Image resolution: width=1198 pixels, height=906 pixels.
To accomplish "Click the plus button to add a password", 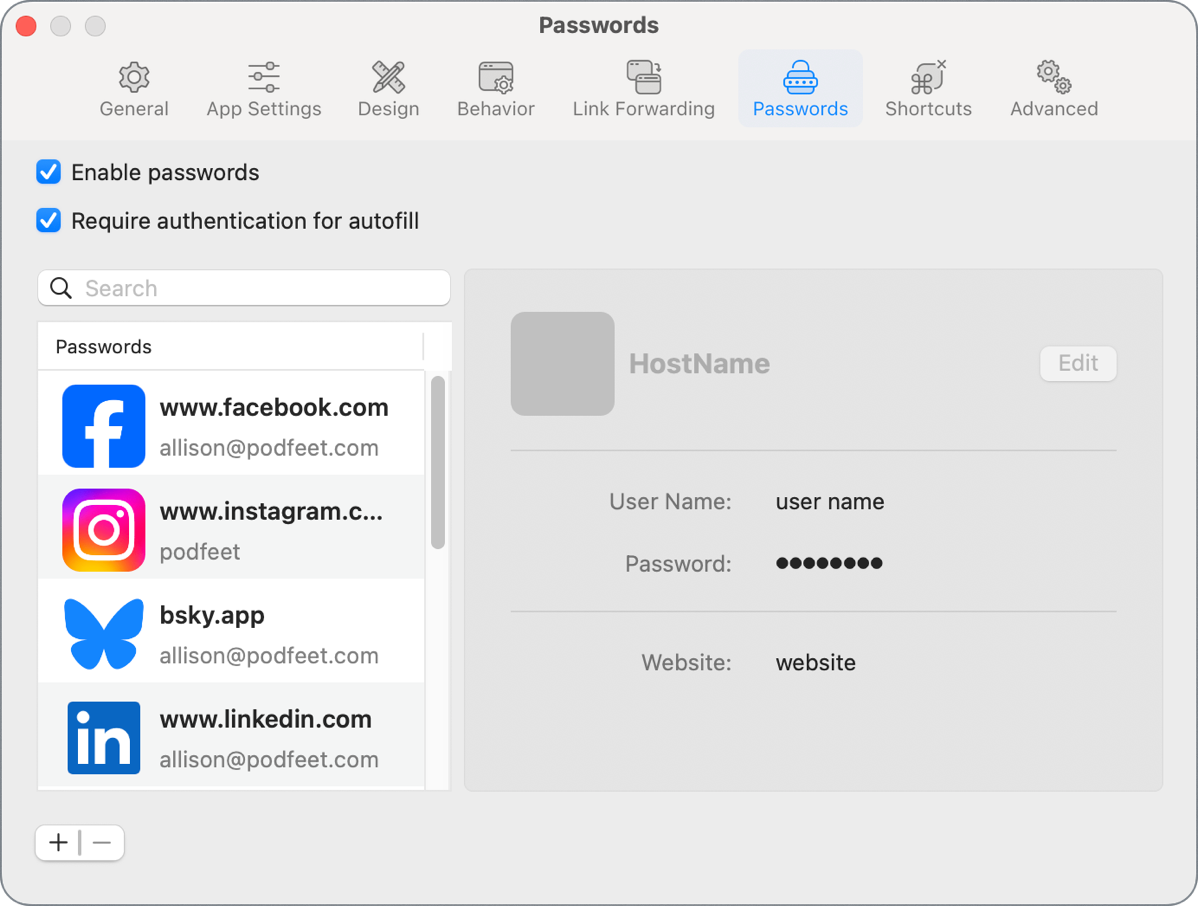I will click(x=57, y=842).
